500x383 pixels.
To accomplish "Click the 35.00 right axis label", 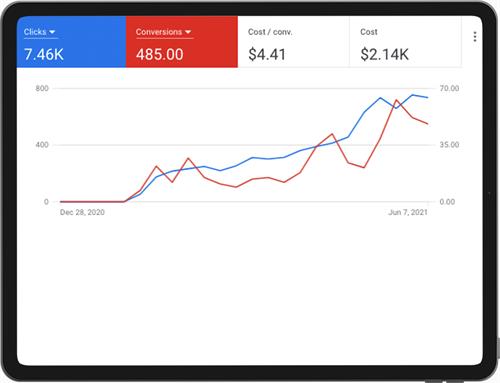I will 449,145.
